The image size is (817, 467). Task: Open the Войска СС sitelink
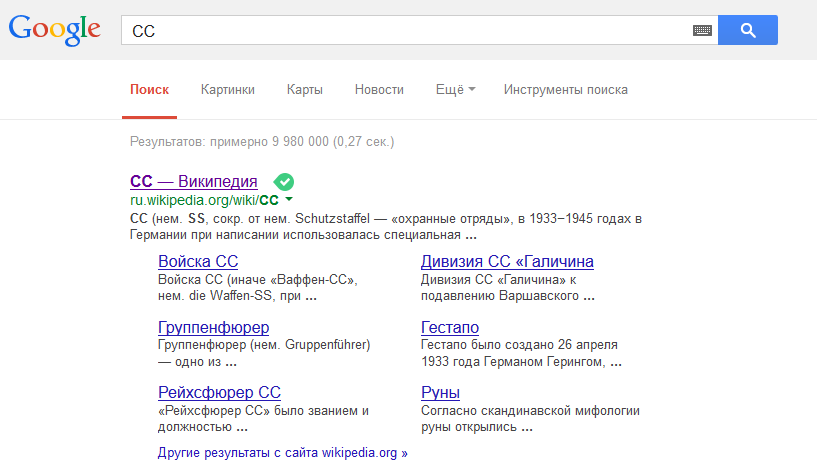198,261
